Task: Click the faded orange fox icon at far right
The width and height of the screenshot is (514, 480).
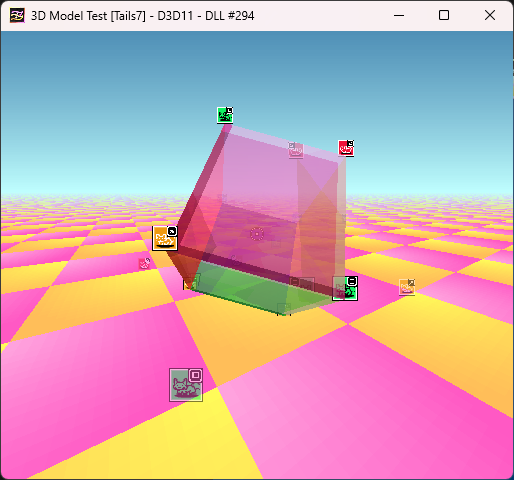Action: coord(407,287)
